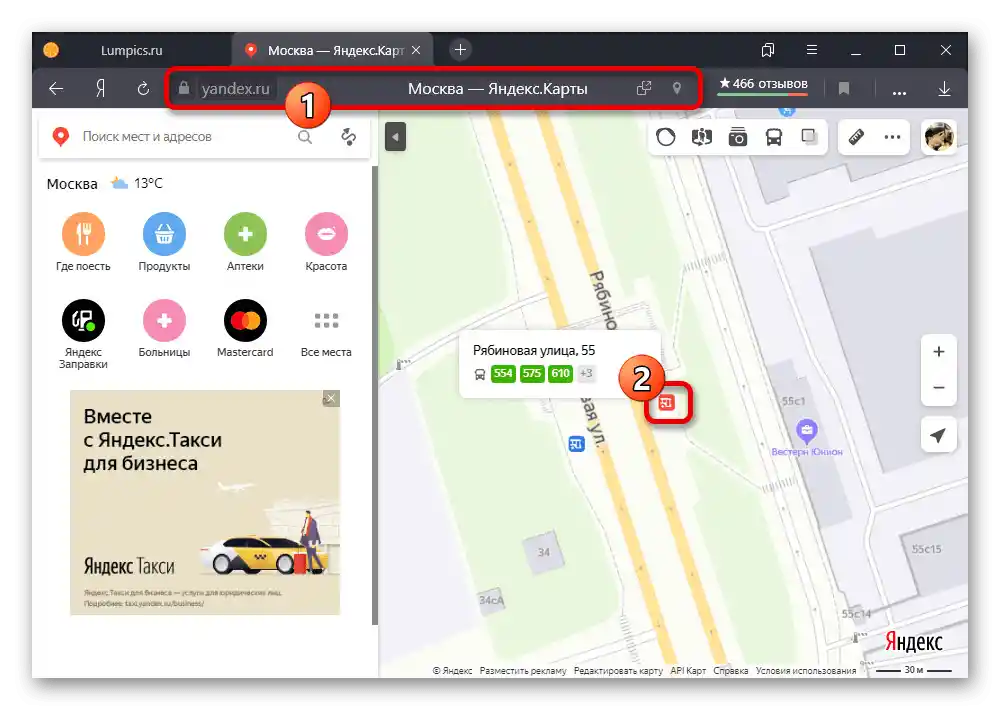
Task: Open the 466 отзывов site reviews
Action: coord(763,84)
